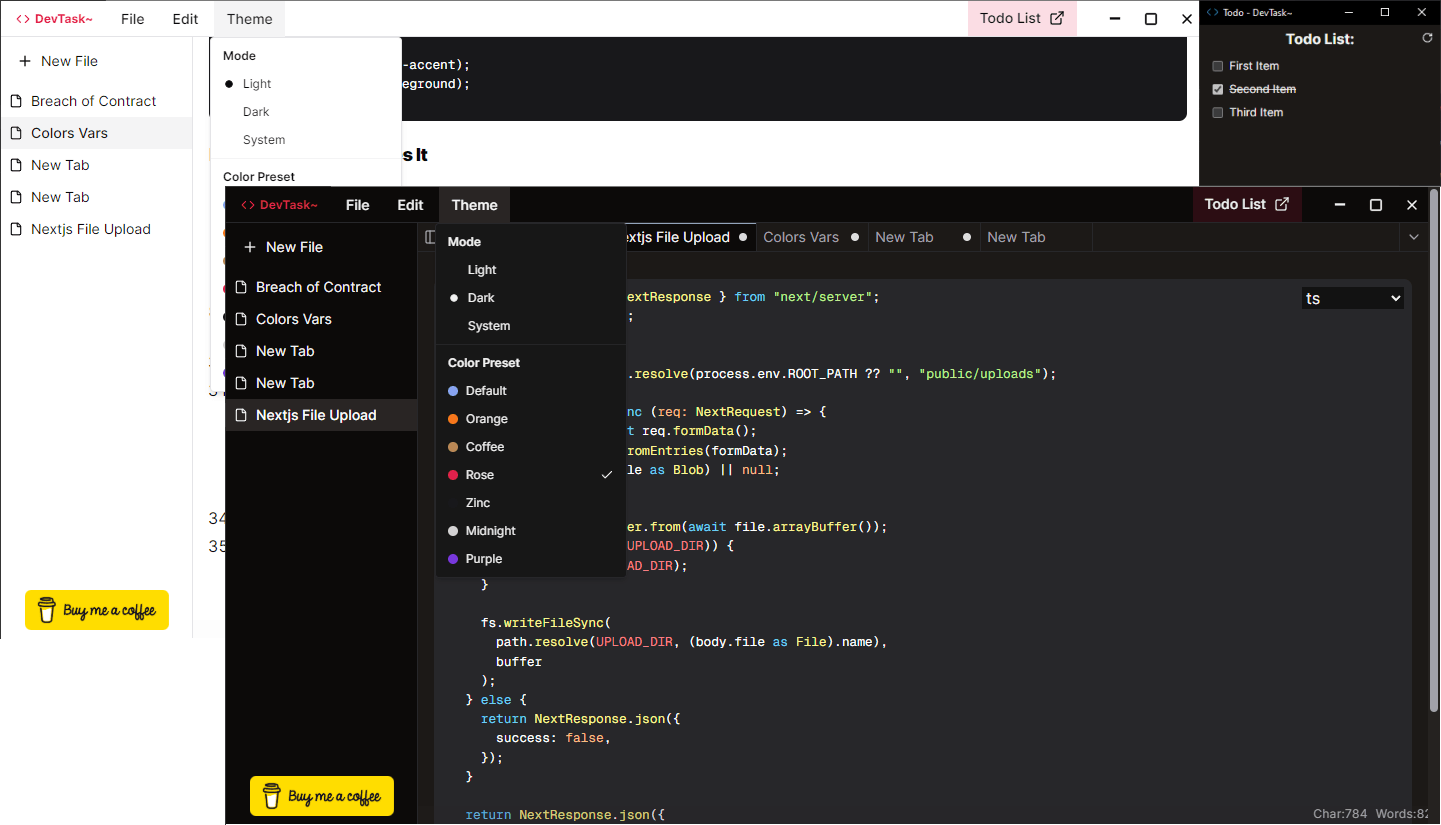Toggle the sidebar panel icon in the dark window
Screen dimensions: 1441x825
pyautogui.click(x=430, y=237)
